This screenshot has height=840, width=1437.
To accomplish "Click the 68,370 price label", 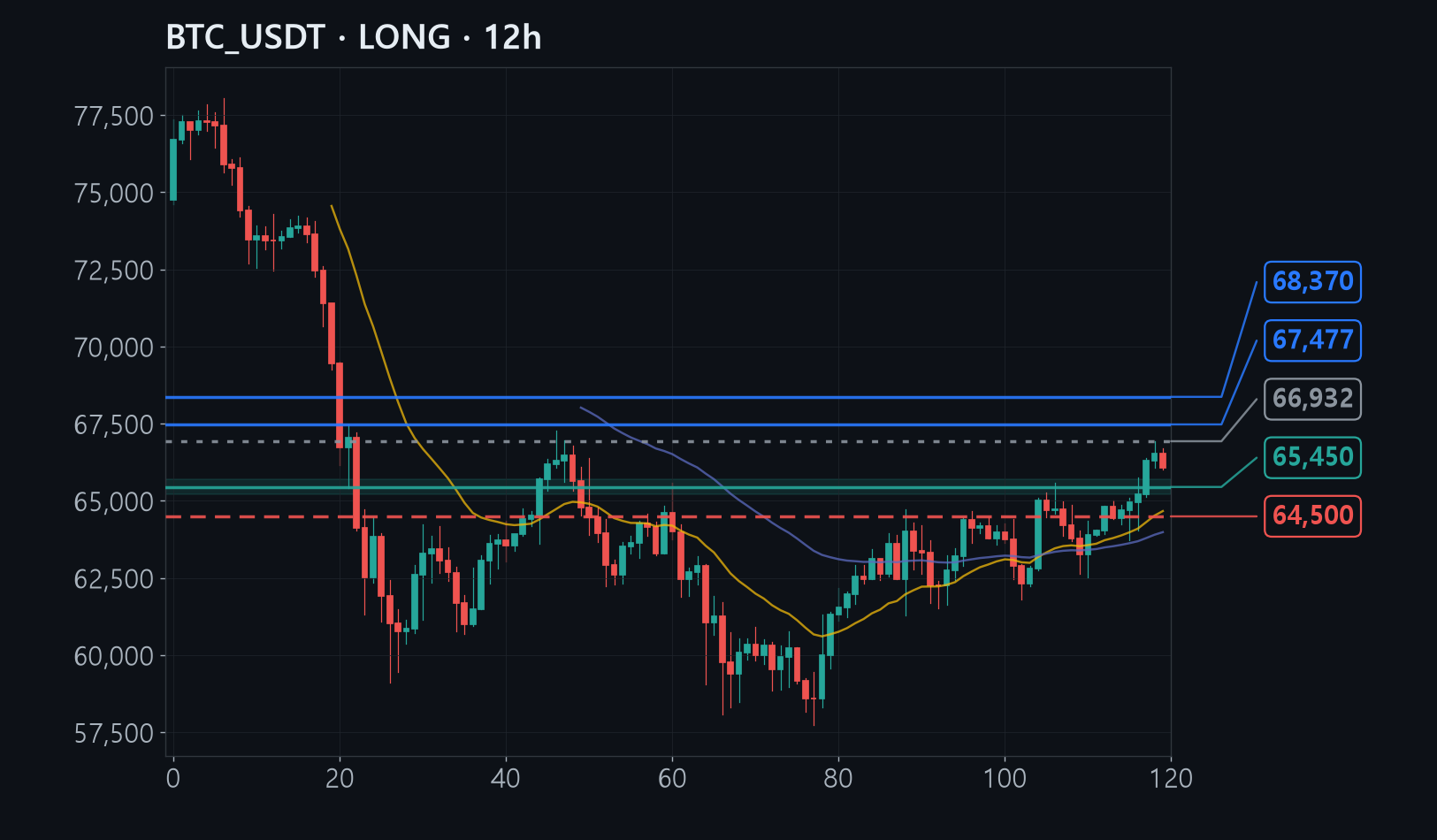I will point(1312,282).
